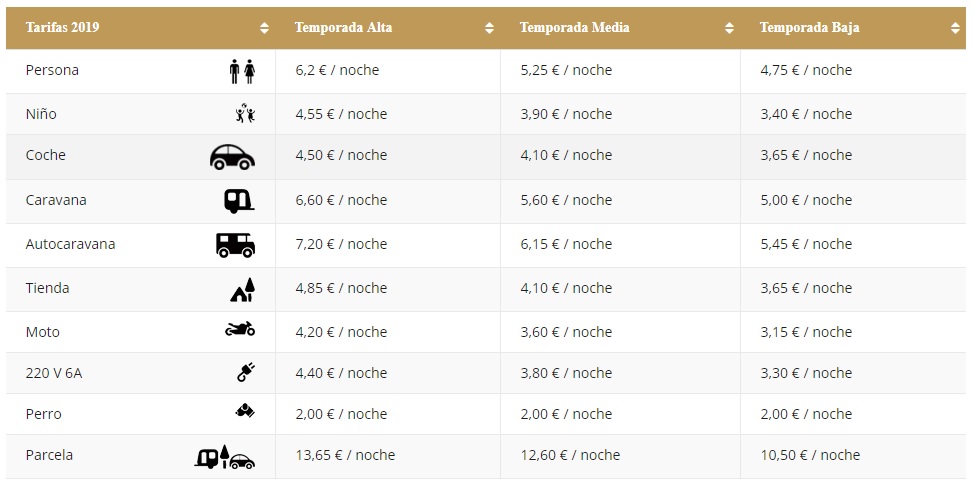Sort table by Tarifas 2019 arrows
975x482 pixels.
264,28
